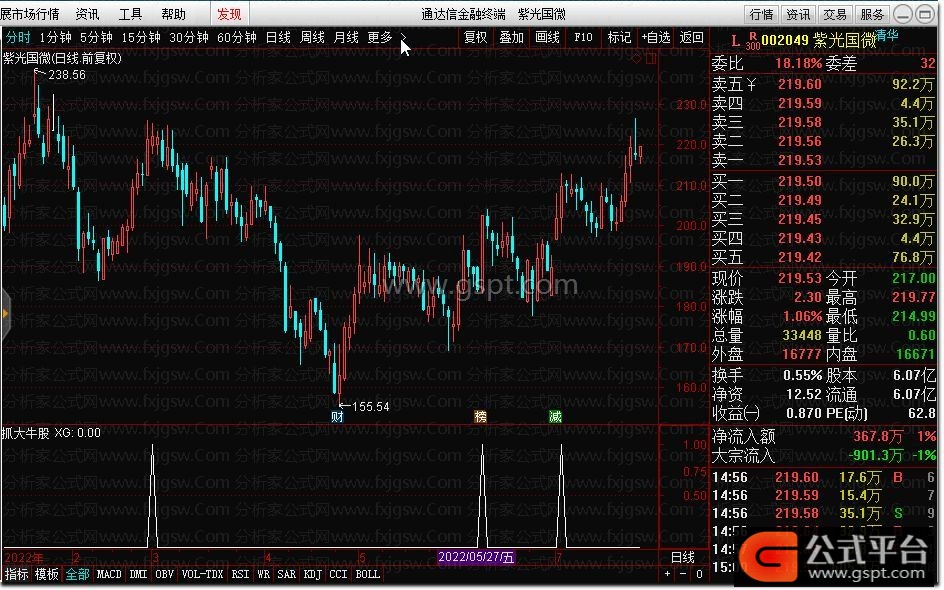Click the arrow next to 更多 periods
The image size is (944, 590).
tap(403, 37)
